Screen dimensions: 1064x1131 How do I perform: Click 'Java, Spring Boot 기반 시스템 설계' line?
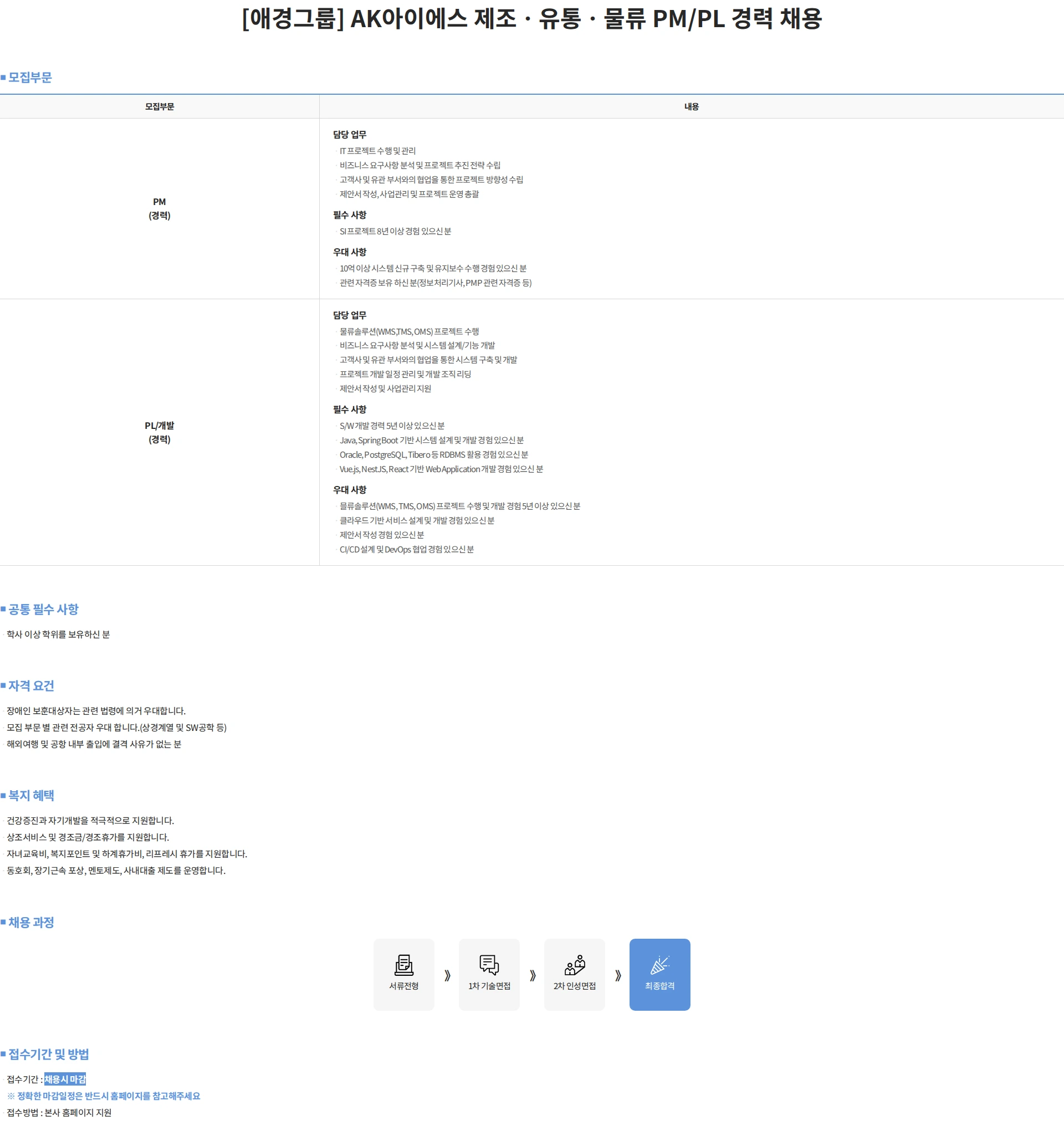pos(431,441)
